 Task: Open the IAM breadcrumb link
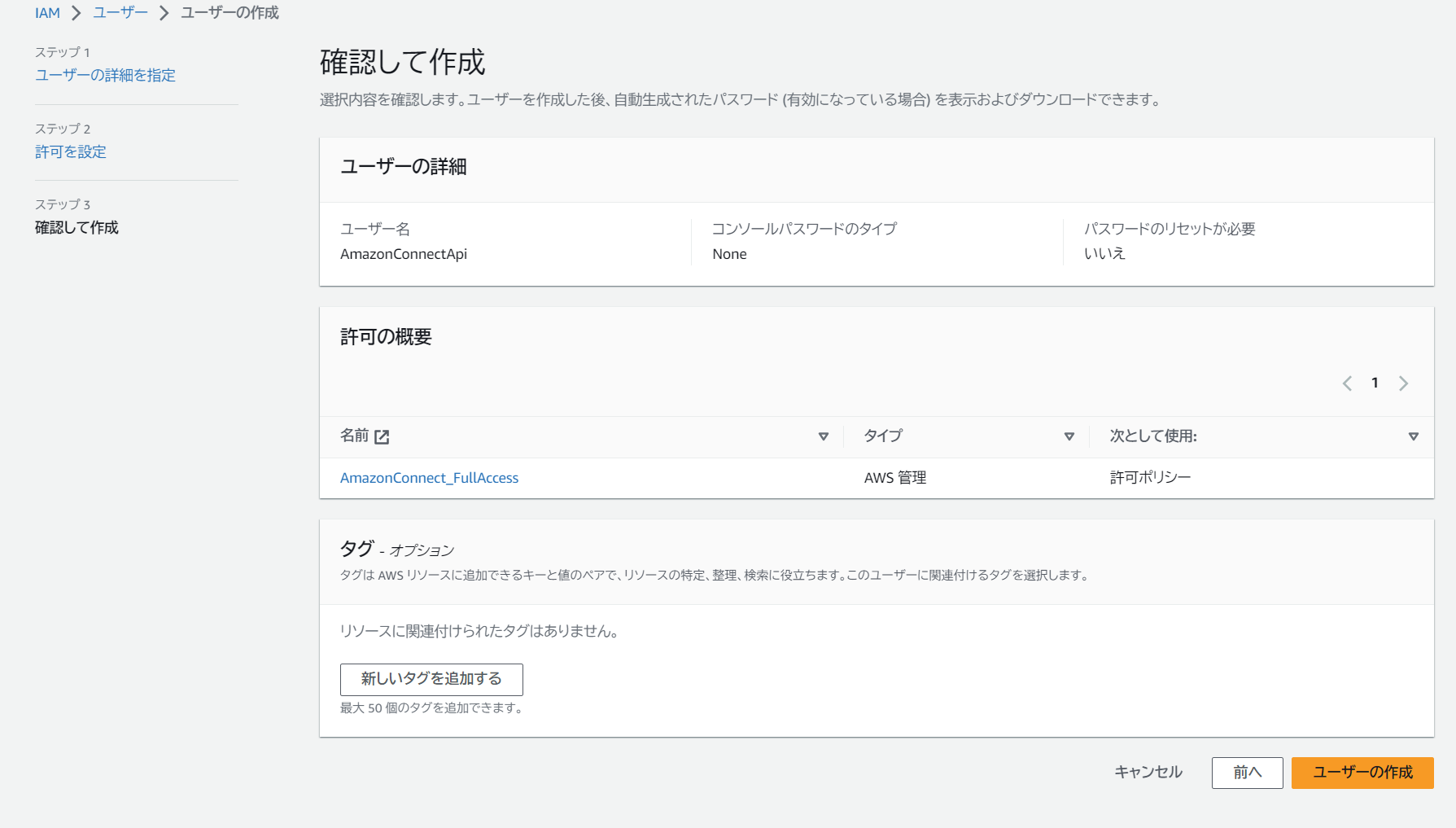click(47, 13)
